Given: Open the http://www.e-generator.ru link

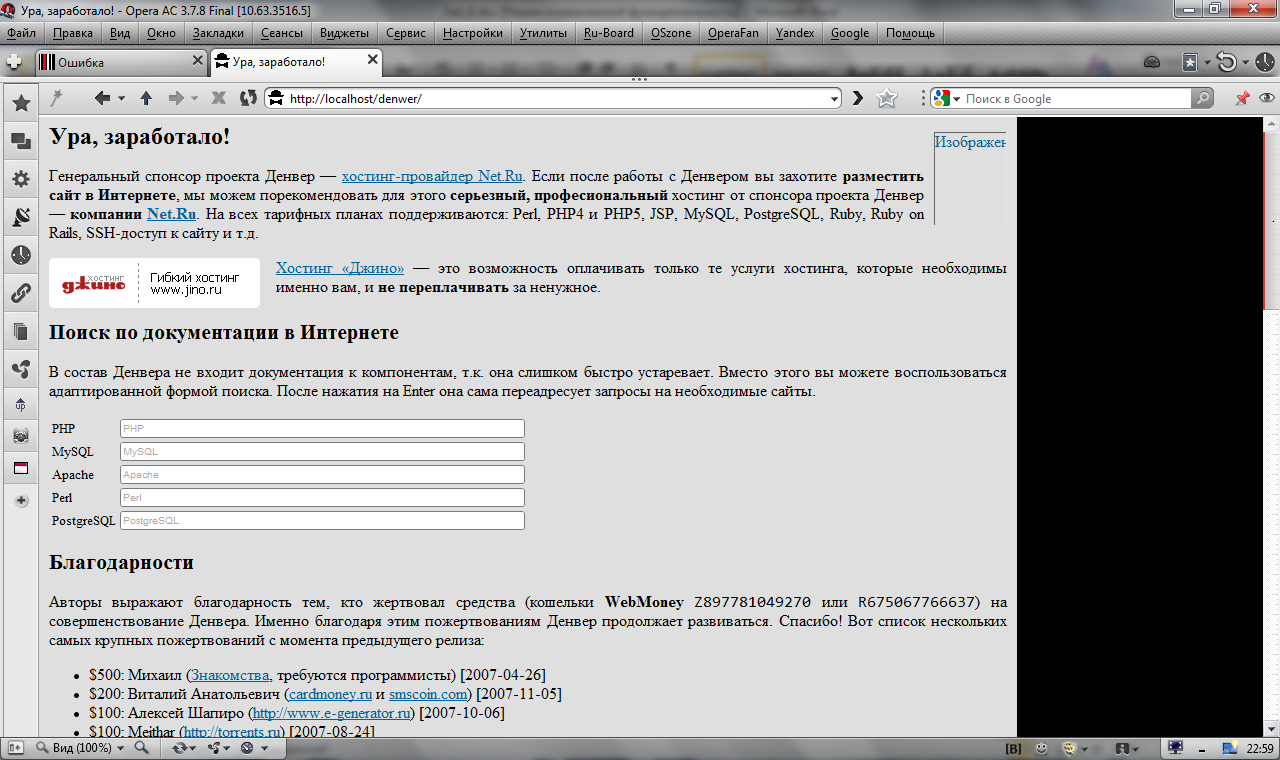Looking at the screenshot, I should click(x=331, y=713).
